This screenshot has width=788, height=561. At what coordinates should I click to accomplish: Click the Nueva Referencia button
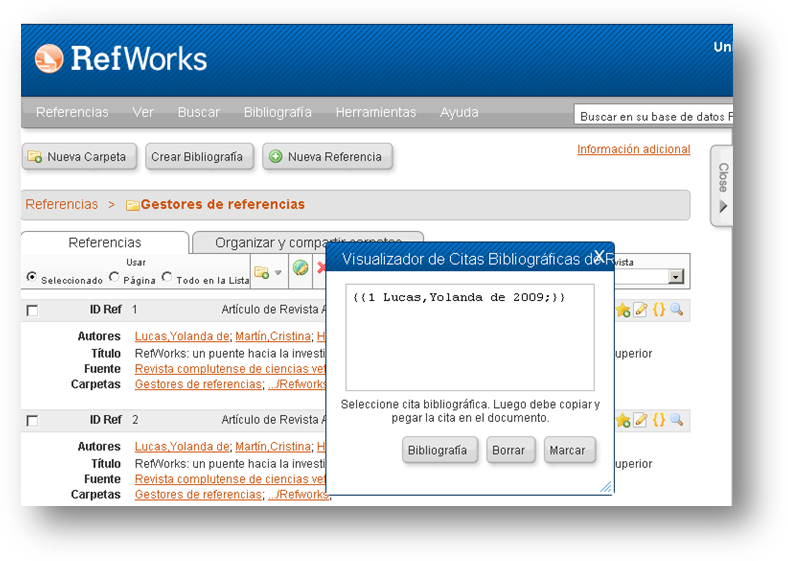coord(327,157)
